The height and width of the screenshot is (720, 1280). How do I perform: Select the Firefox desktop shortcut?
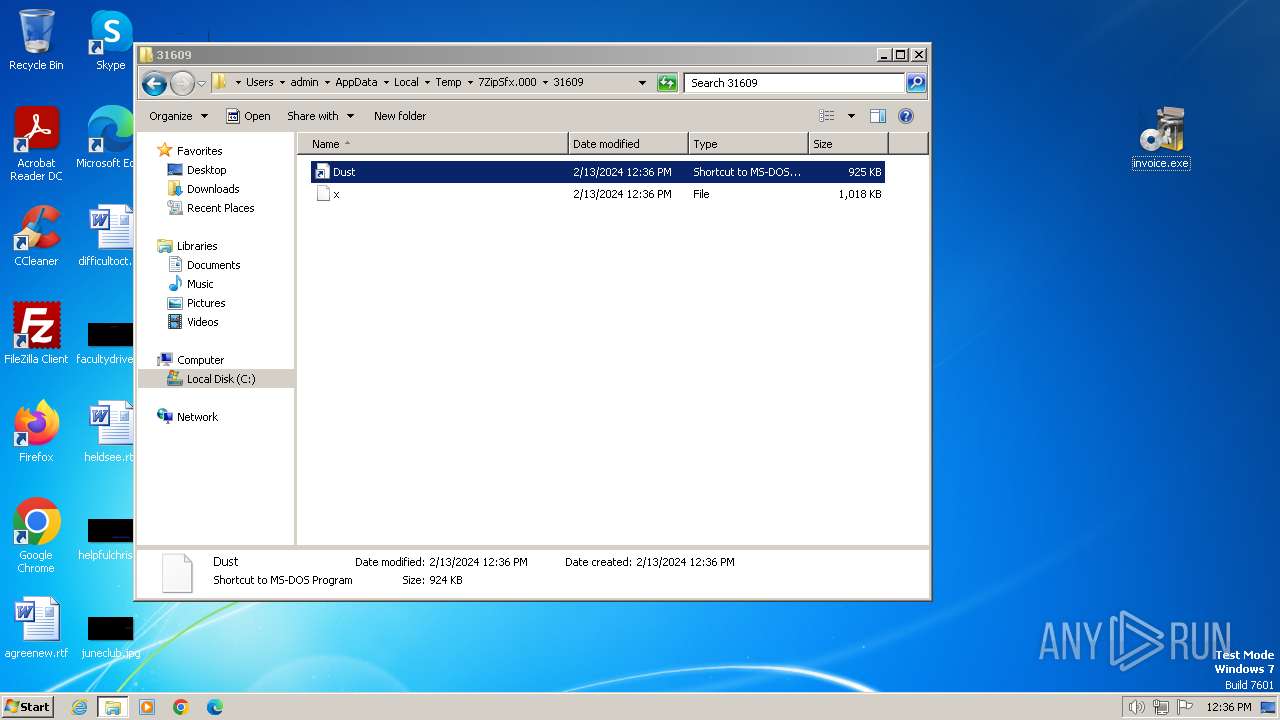click(x=36, y=432)
